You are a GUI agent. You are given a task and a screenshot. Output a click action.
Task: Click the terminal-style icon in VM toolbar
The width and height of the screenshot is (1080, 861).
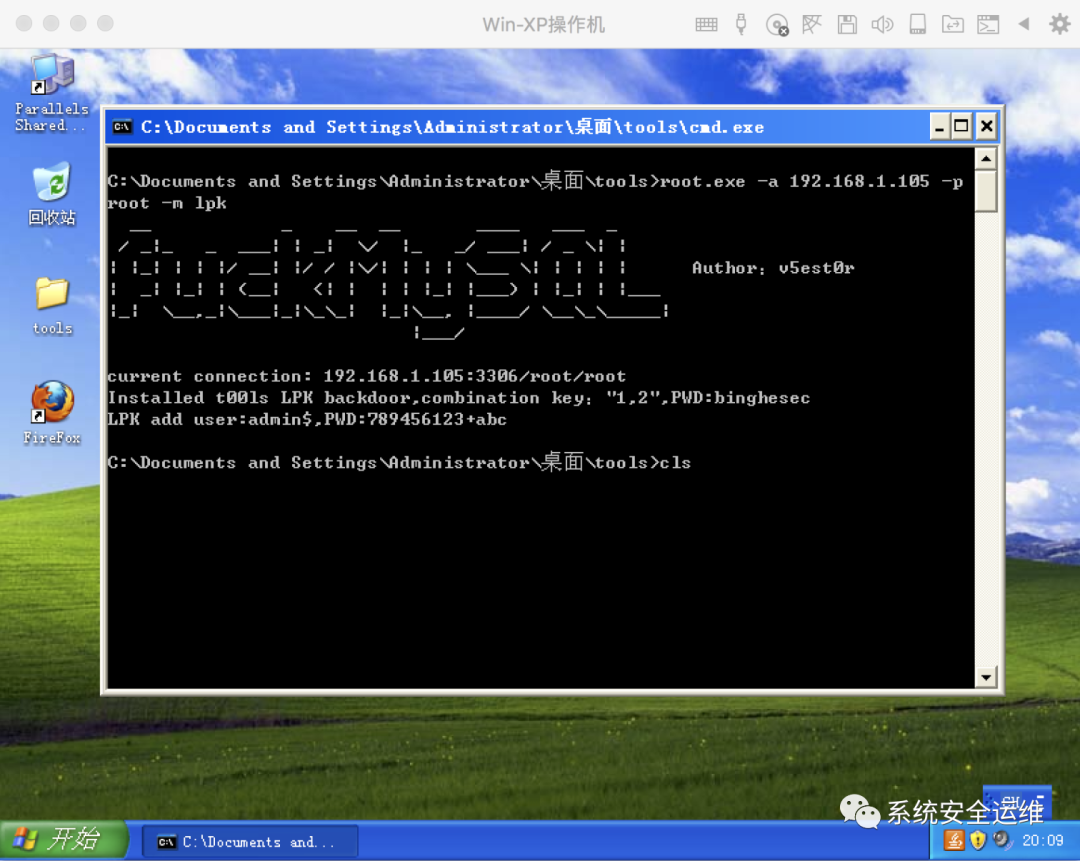pyautogui.click(x=988, y=25)
